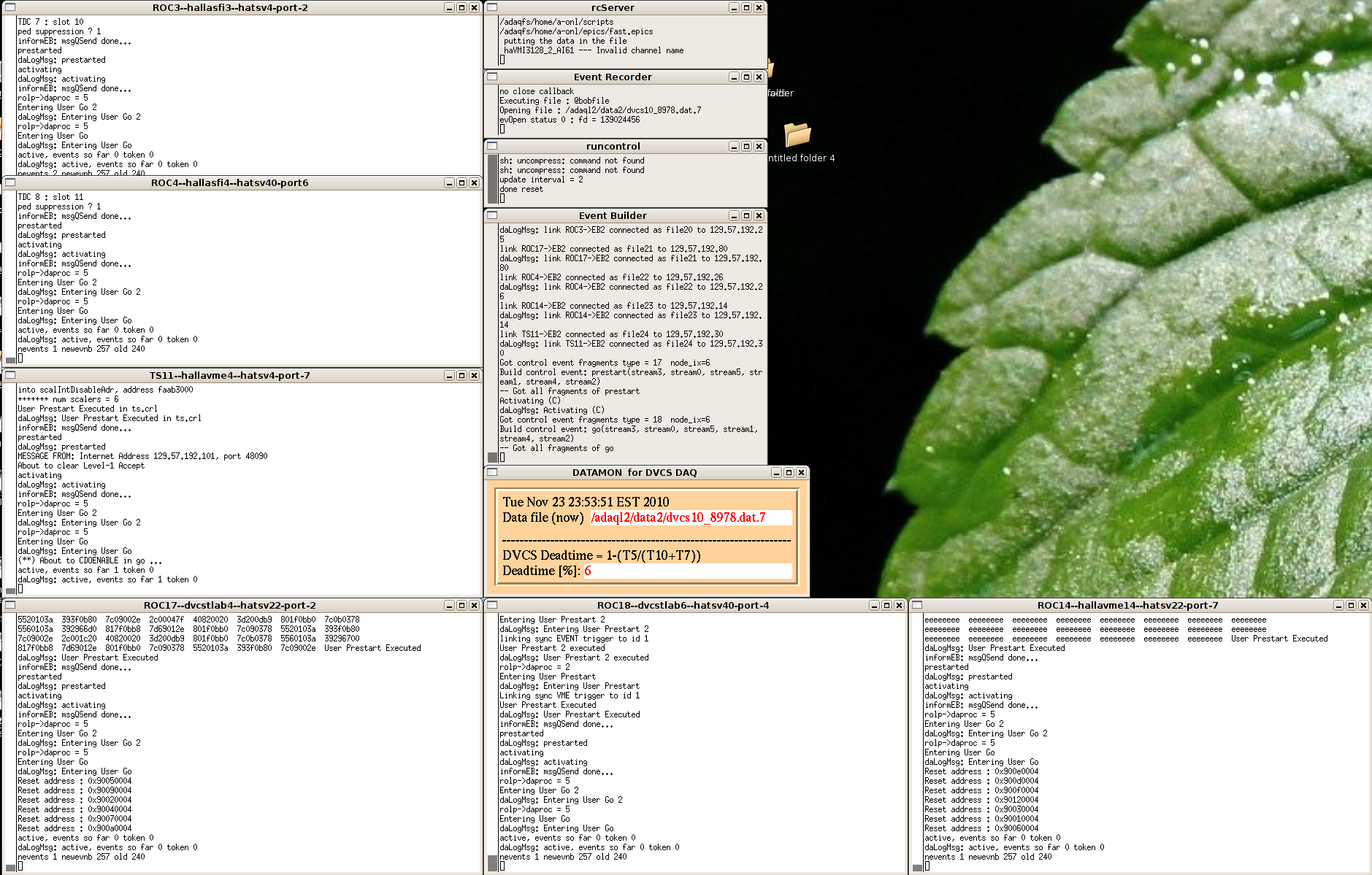Click 'TDC 7 : slot 10' in ROC3 terminal
Viewport: 1372px width, 875px height.
(x=50, y=22)
